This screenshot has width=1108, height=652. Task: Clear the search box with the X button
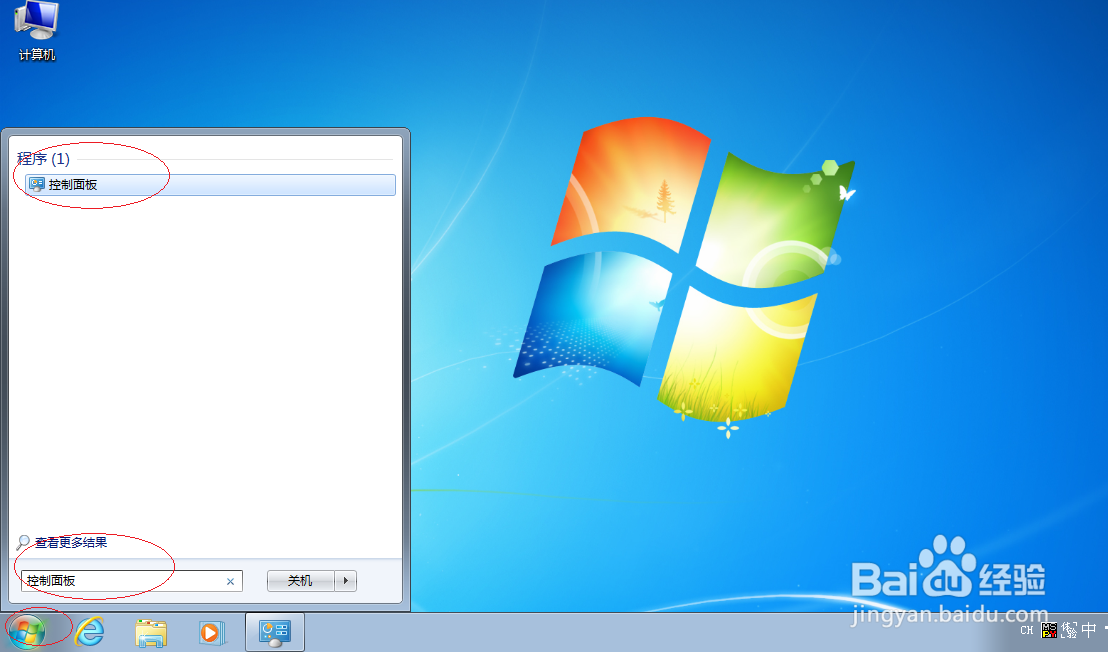230,581
